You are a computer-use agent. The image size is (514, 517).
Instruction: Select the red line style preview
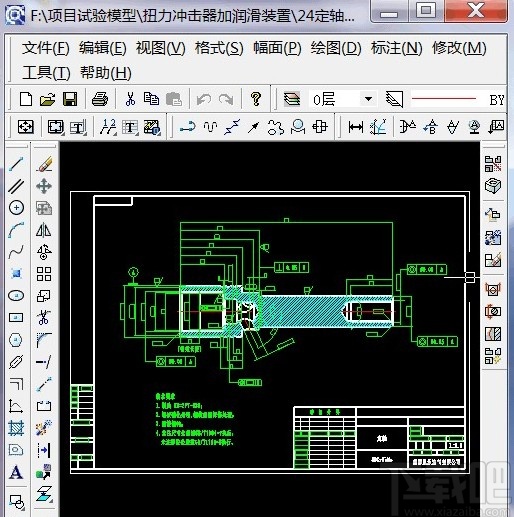coord(444,99)
